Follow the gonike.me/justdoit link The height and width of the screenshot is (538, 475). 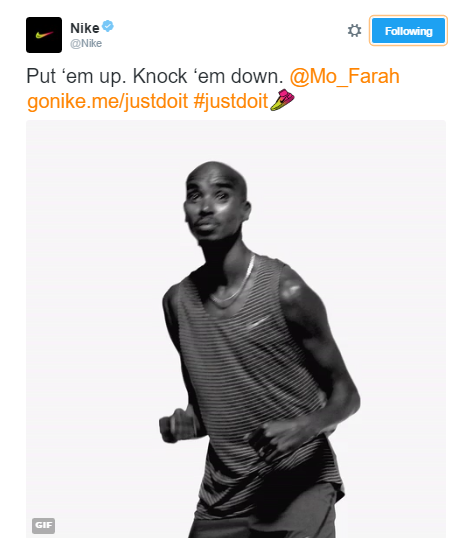107,101
